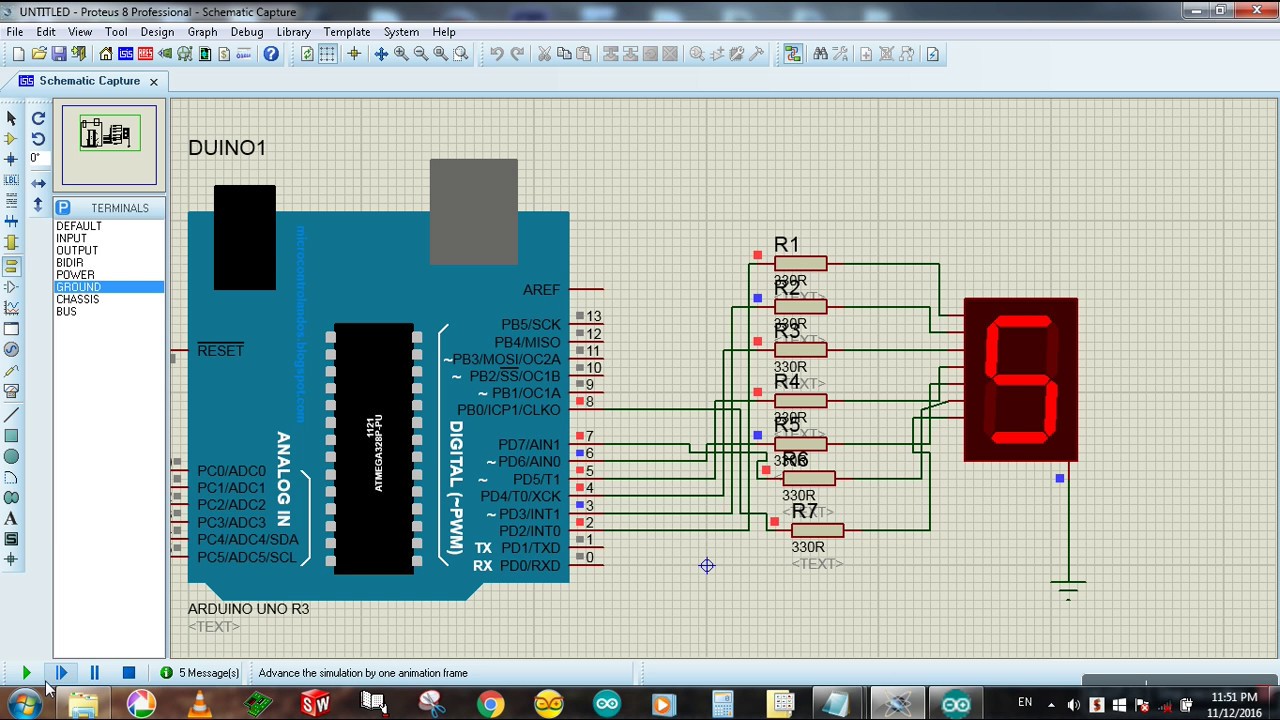Click the Rotate Clockwise icon

pos(38,118)
